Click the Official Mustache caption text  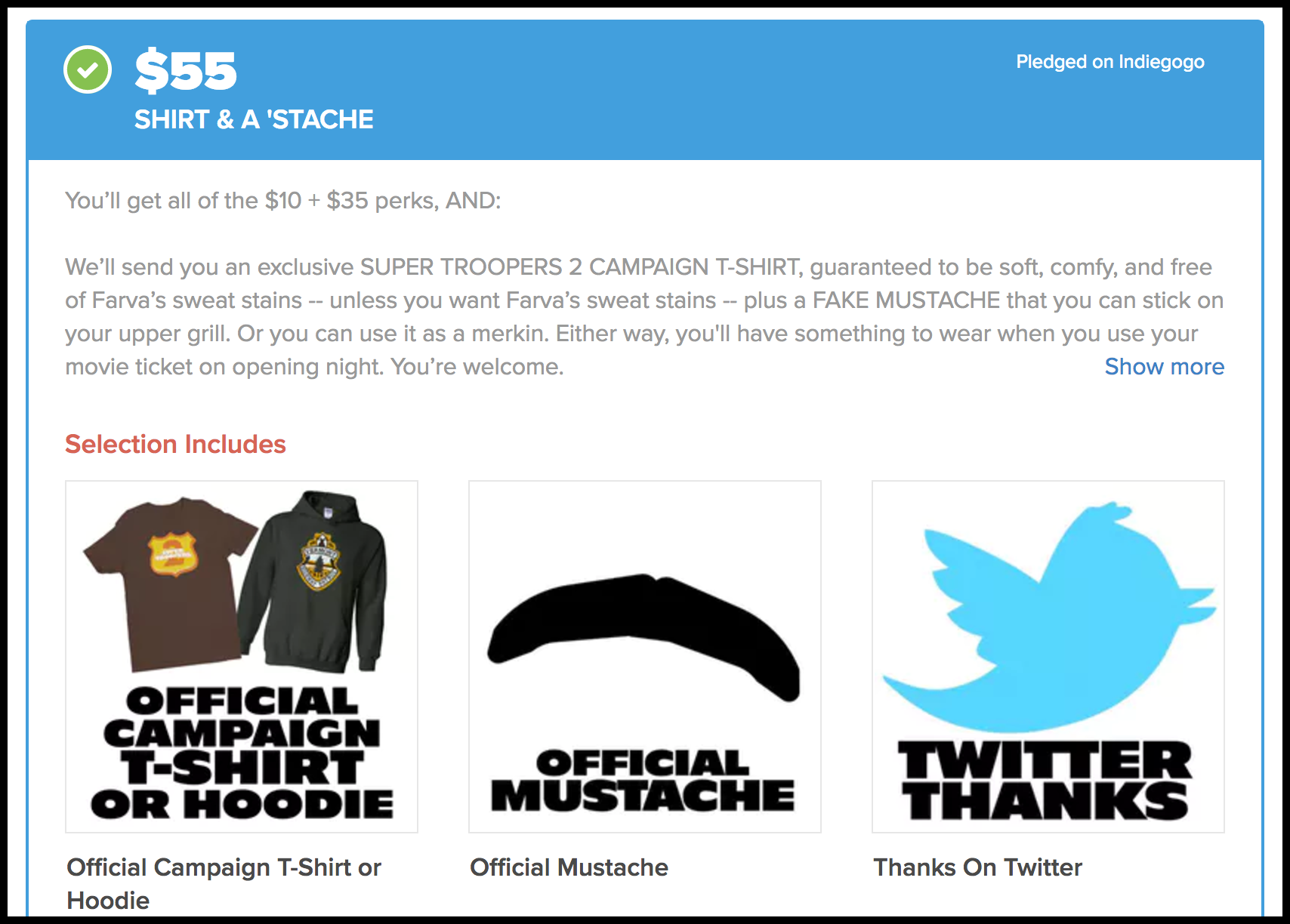point(569,867)
